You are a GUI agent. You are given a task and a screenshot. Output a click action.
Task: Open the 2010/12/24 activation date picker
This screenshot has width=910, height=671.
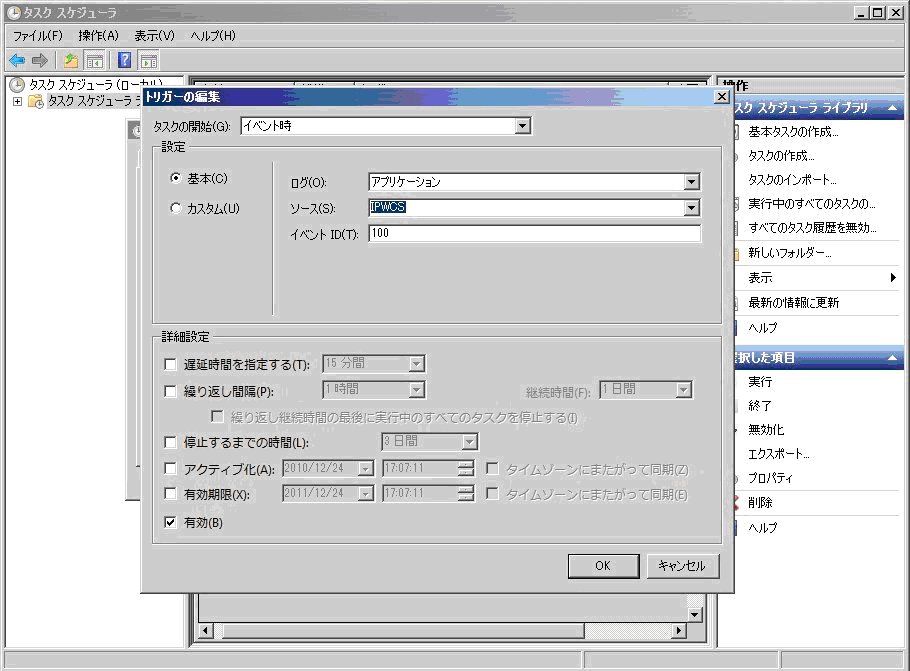(366, 468)
